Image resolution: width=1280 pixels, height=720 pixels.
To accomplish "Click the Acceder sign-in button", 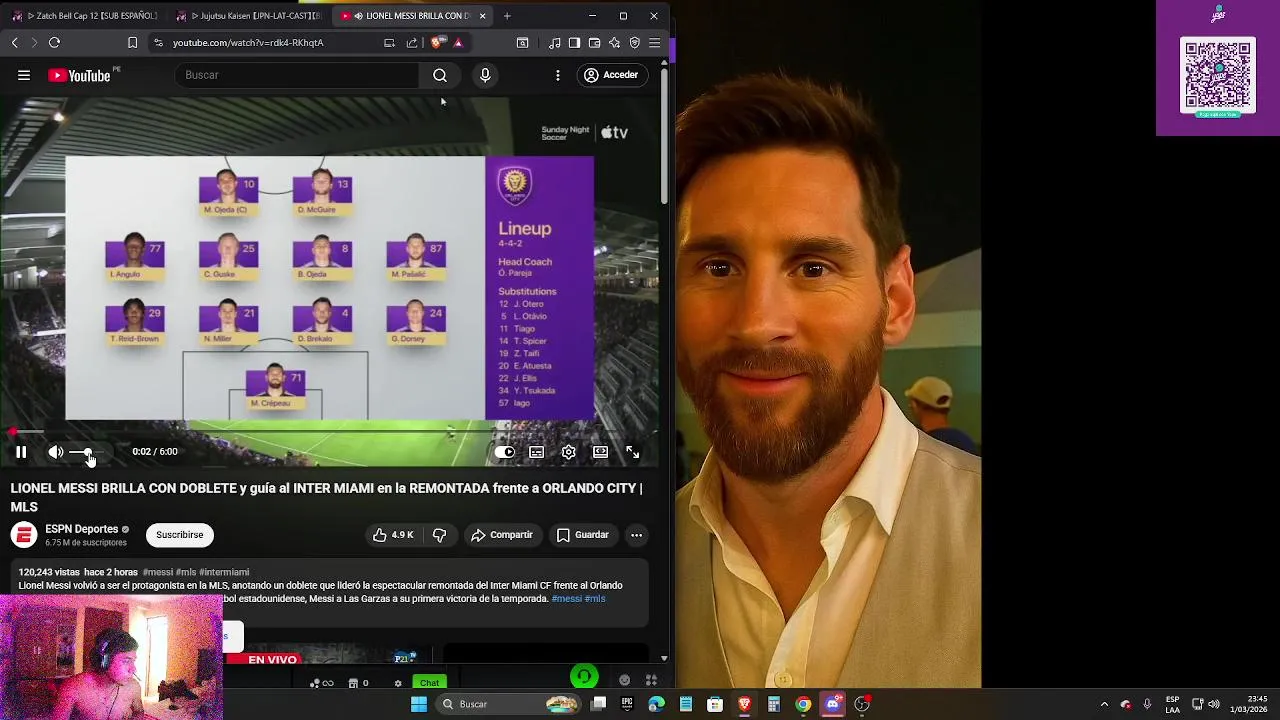I will (611, 75).
